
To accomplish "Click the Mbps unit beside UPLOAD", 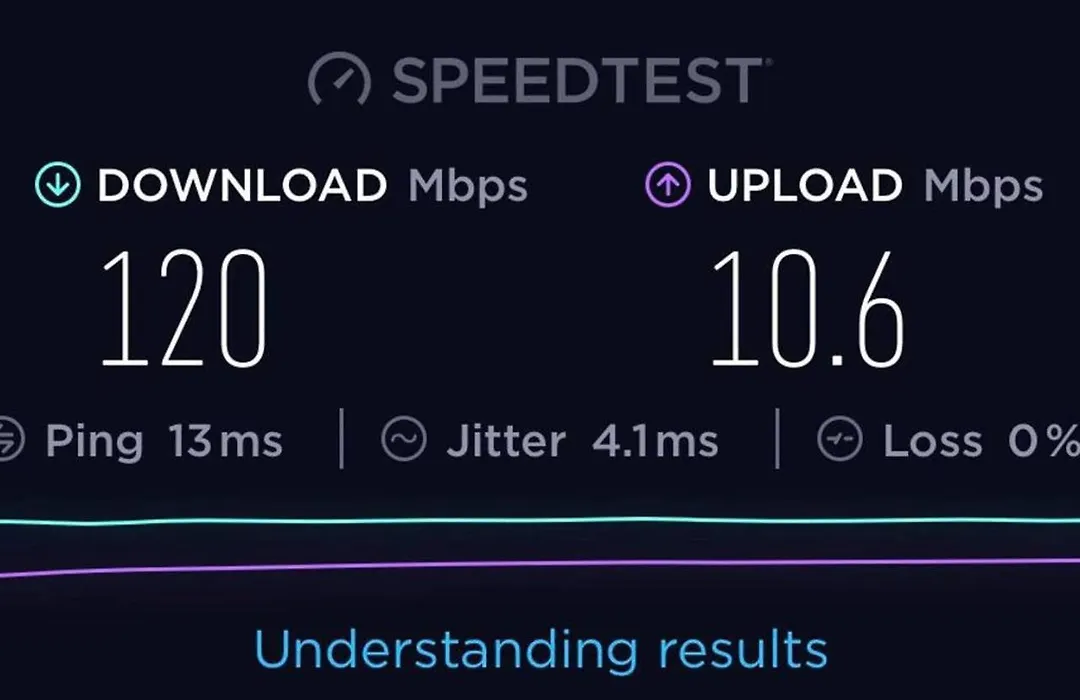I will pyautogui.click(x=983, y=187).
